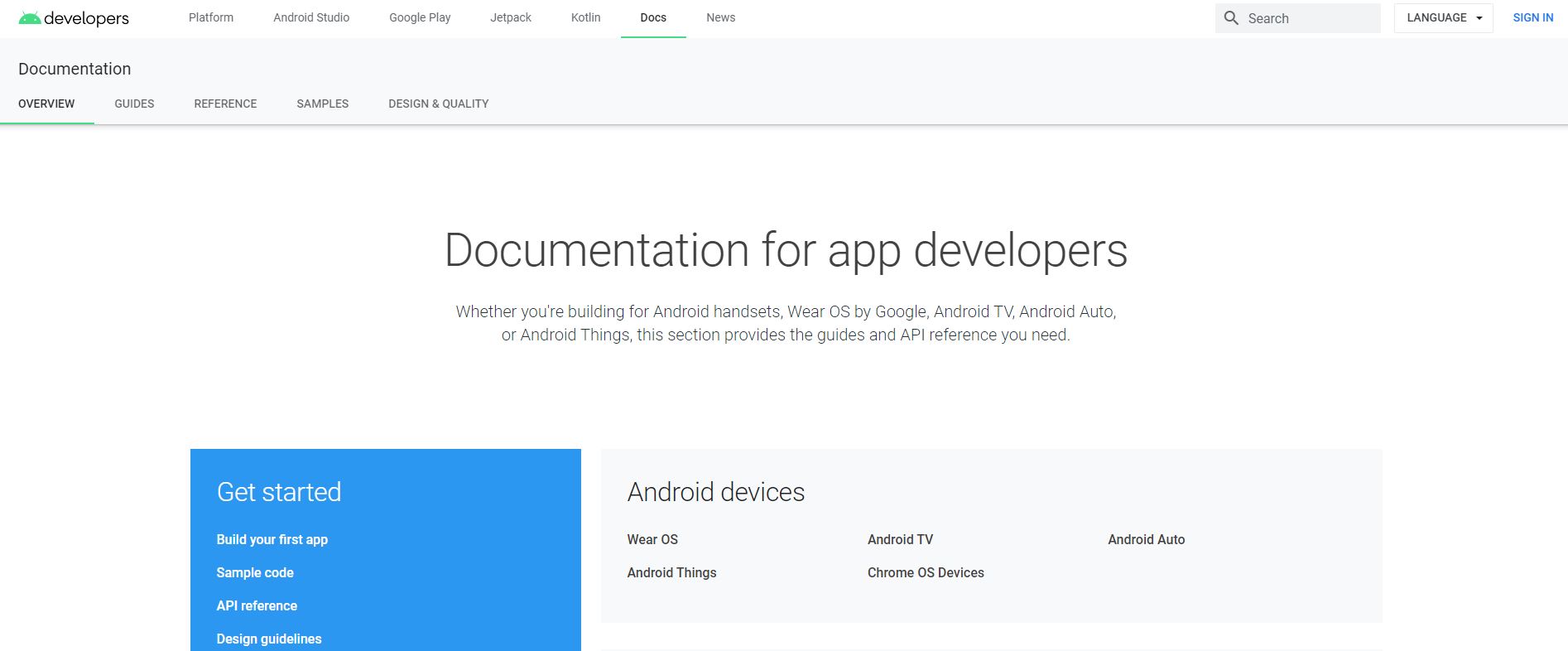Click the SIGN IN link
Screen dimensions: 1568x651
click(1532, 18)
